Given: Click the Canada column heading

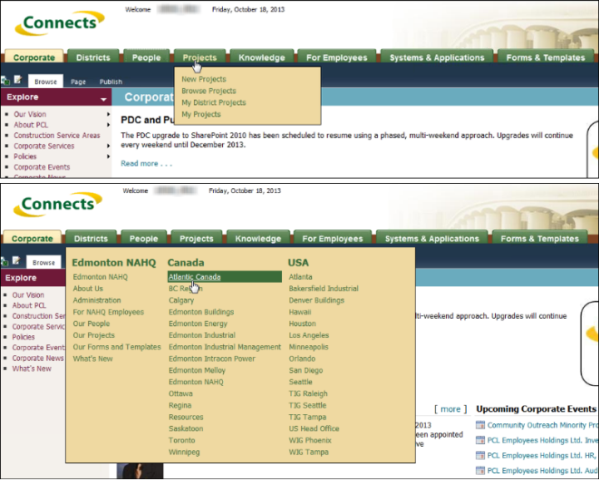Looking at the screenshot, I should click(186, 263).
